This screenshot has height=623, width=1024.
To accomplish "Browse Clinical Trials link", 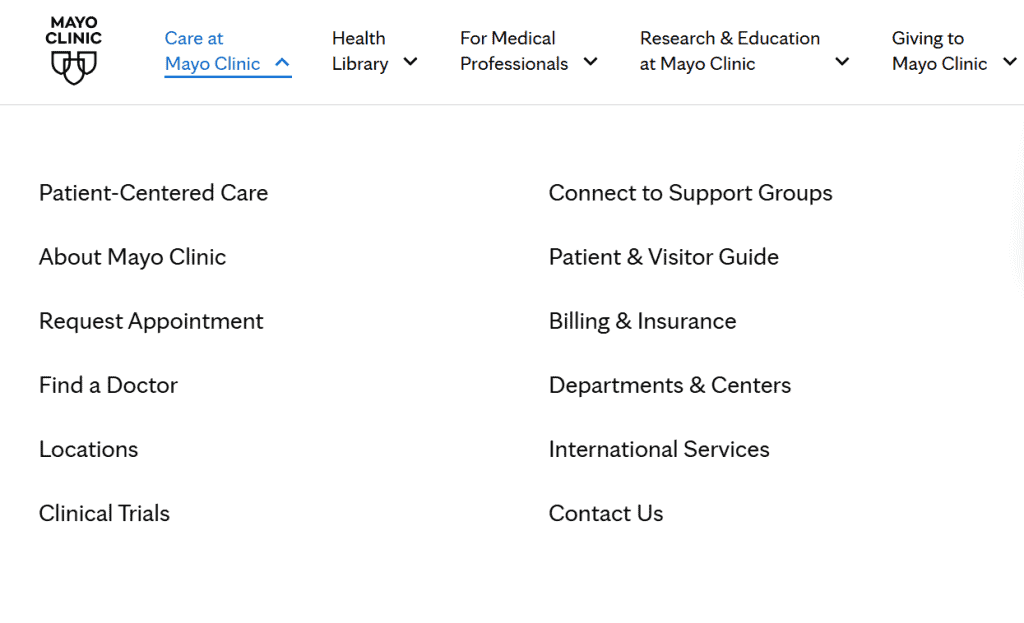I will 104,513.
